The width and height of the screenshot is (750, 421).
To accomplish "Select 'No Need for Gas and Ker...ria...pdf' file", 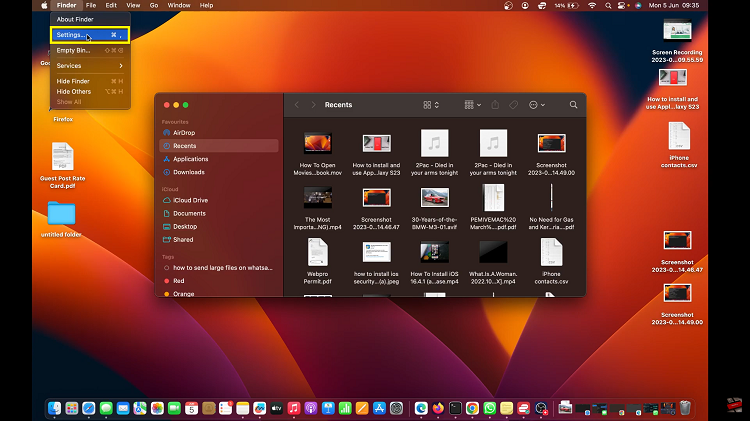I will coord(551,208).
